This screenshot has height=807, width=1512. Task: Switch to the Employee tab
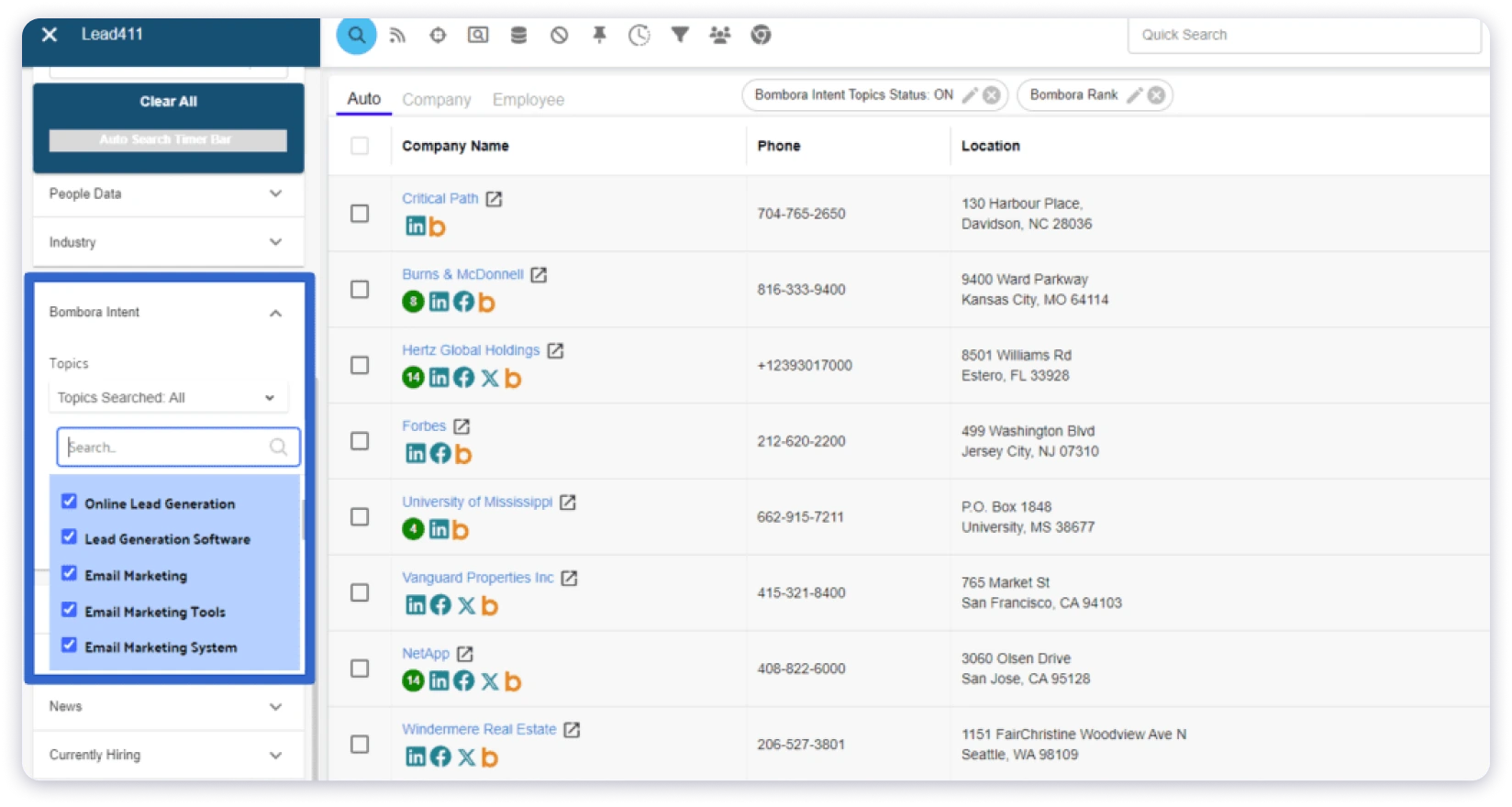click(528, 100)
